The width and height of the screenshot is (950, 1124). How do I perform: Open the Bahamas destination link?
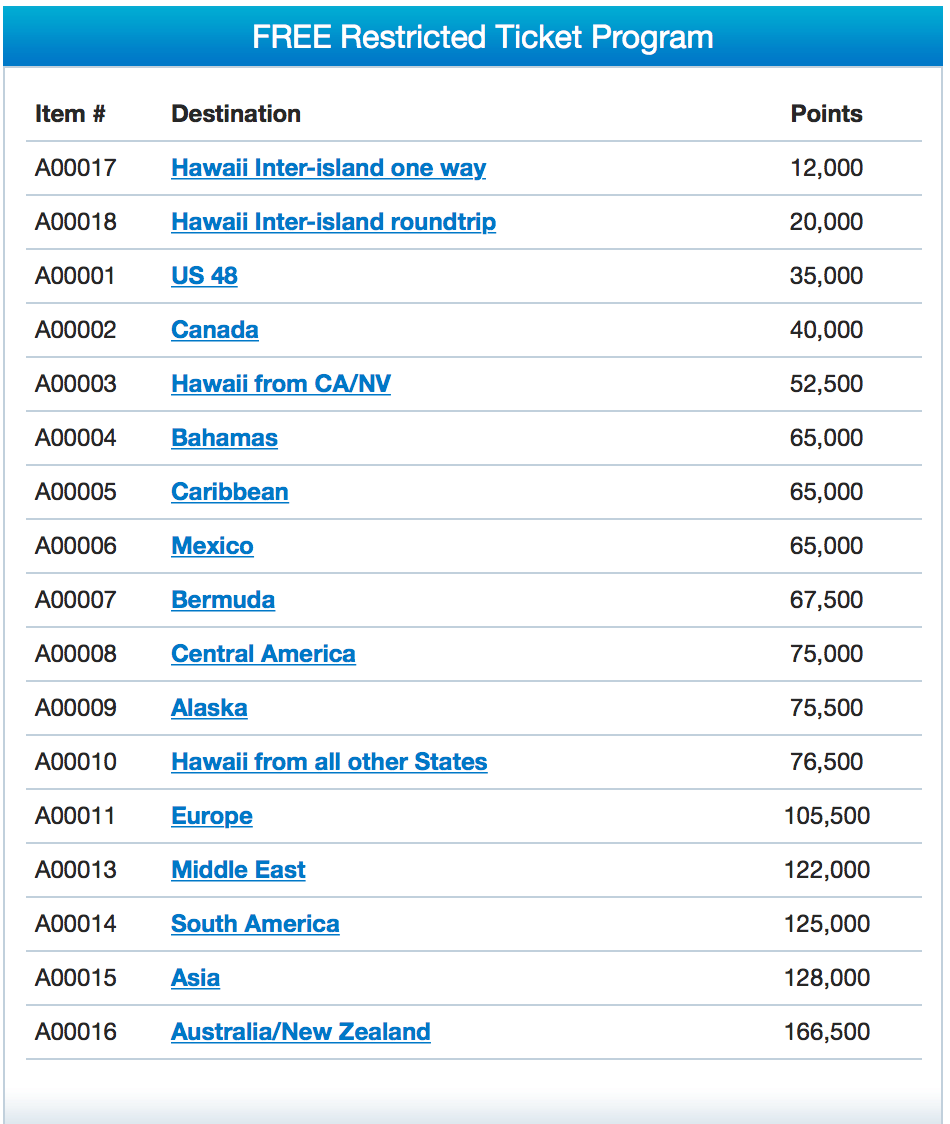(224, 437)
